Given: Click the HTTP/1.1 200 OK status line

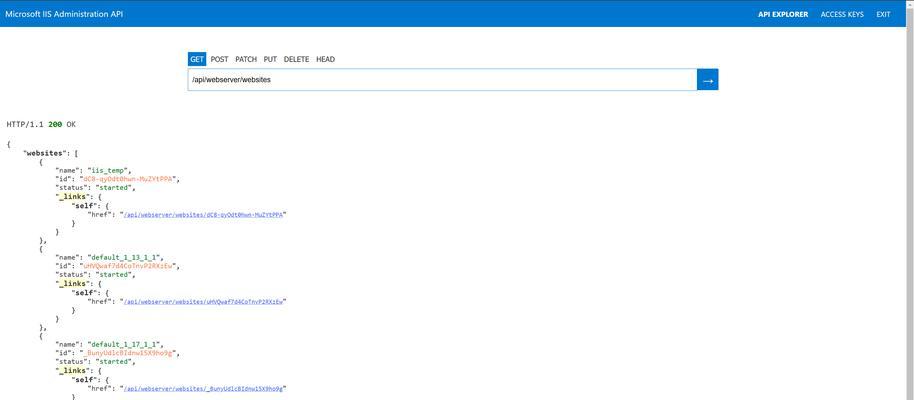Looking at the screenshot, I should (x=41, y=124).
